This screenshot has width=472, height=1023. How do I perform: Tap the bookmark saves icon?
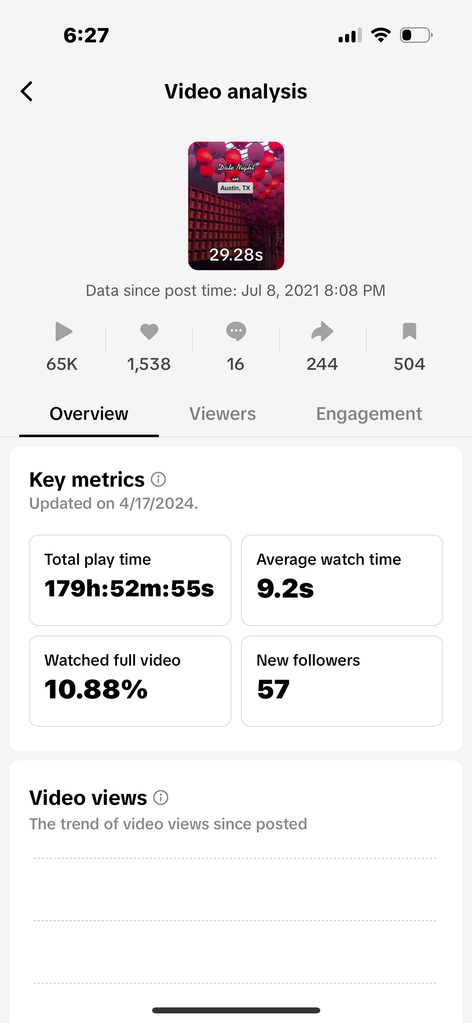coord(409,332)
